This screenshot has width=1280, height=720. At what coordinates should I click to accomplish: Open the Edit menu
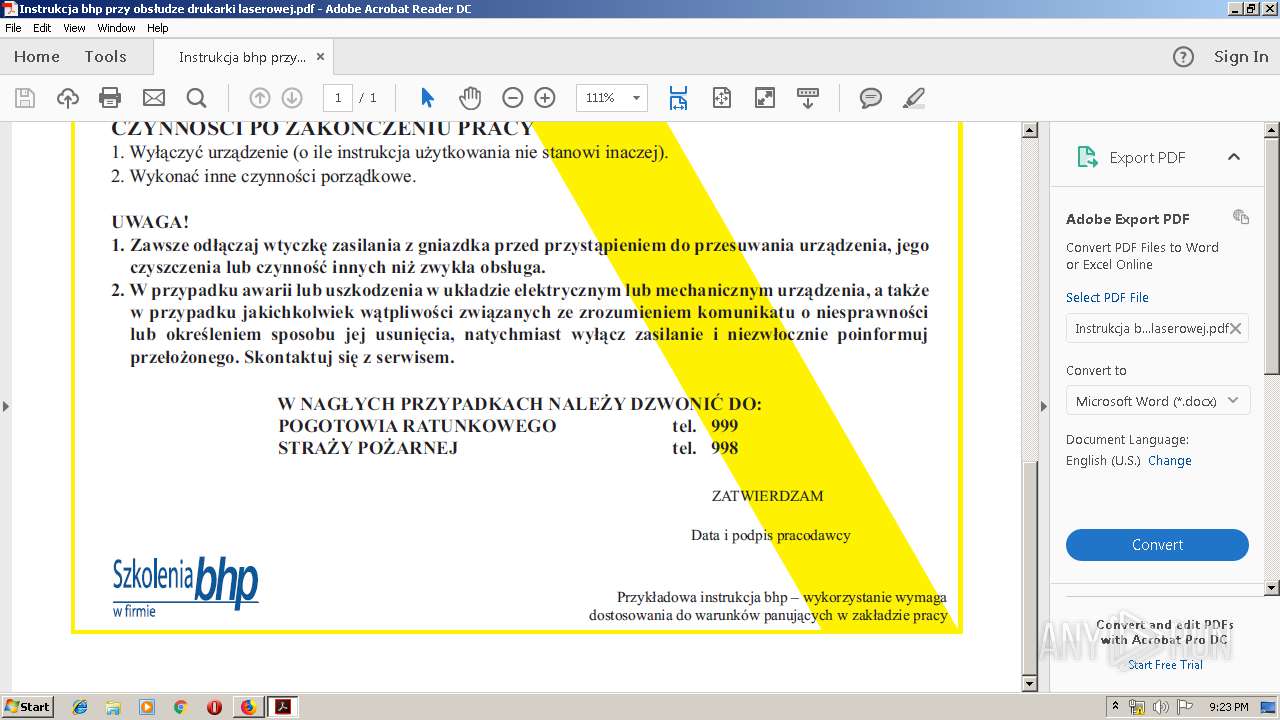point(42,28)
